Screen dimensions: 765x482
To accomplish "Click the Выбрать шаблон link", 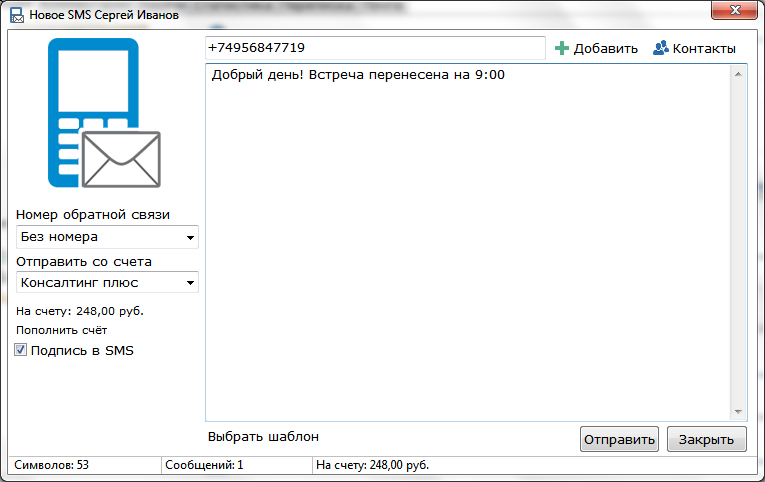I will pos(263,437).
